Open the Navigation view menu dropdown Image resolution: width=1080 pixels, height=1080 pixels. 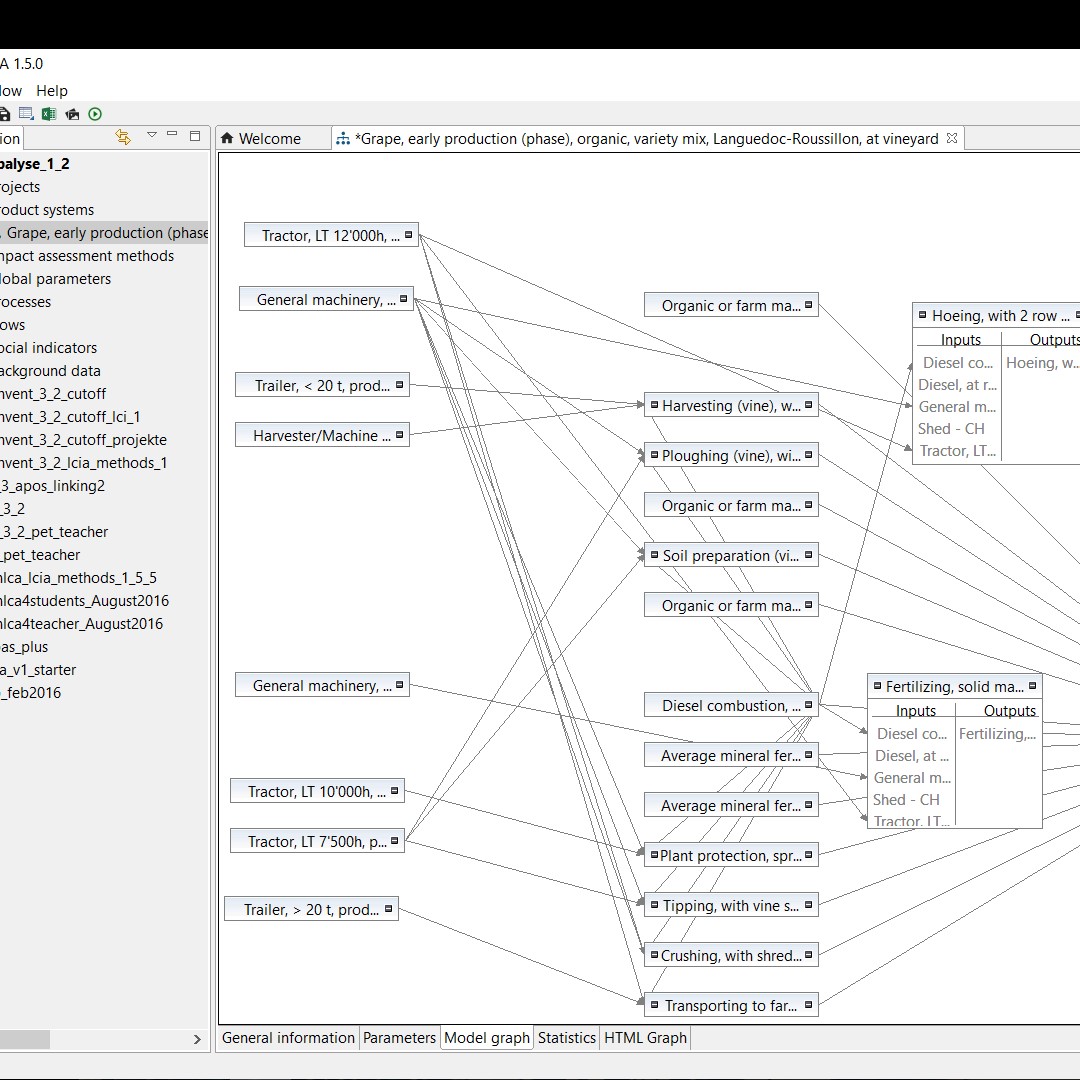tap(151, 133)
